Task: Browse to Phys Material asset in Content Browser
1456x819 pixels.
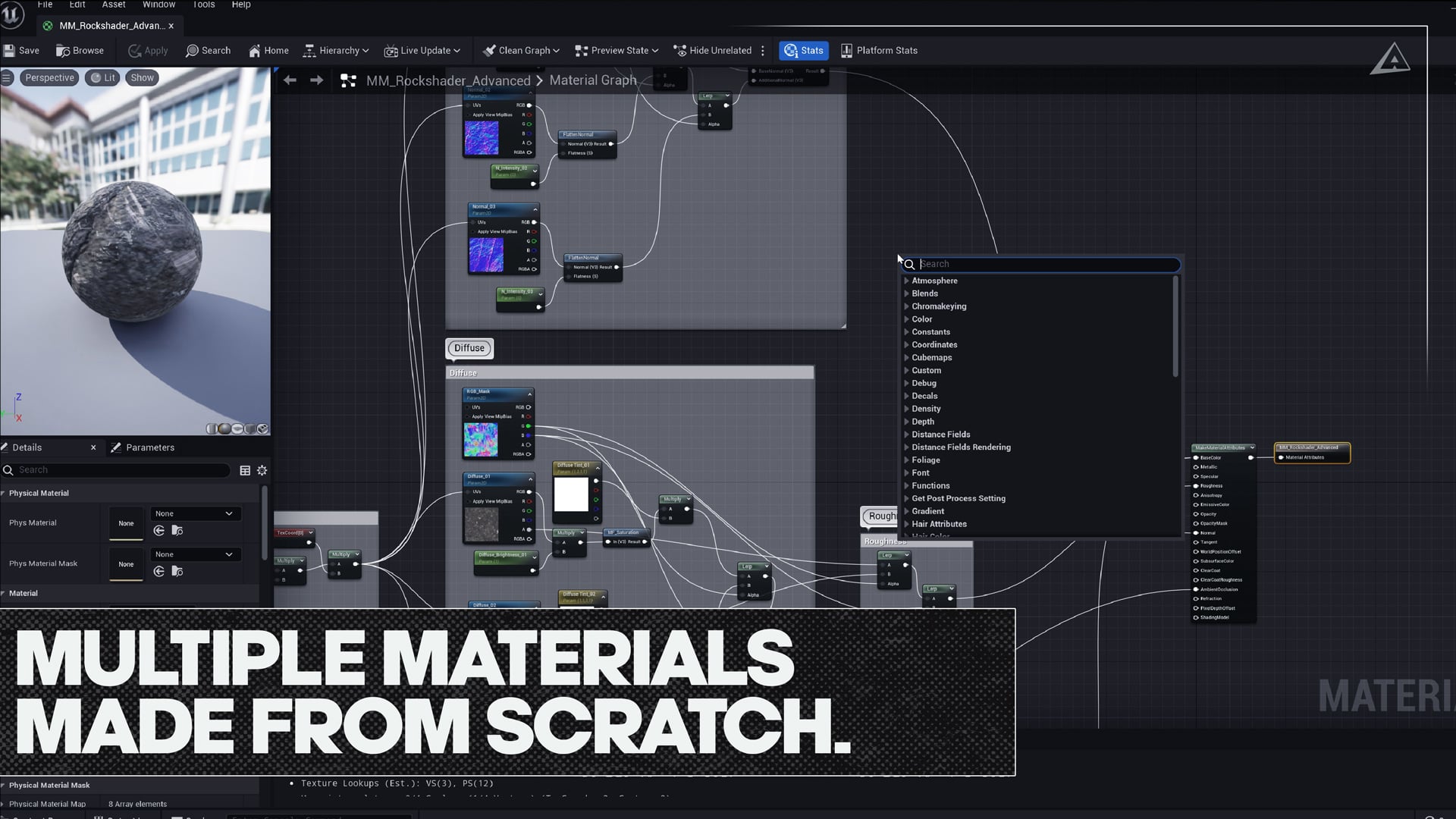Action: [177, 531]
